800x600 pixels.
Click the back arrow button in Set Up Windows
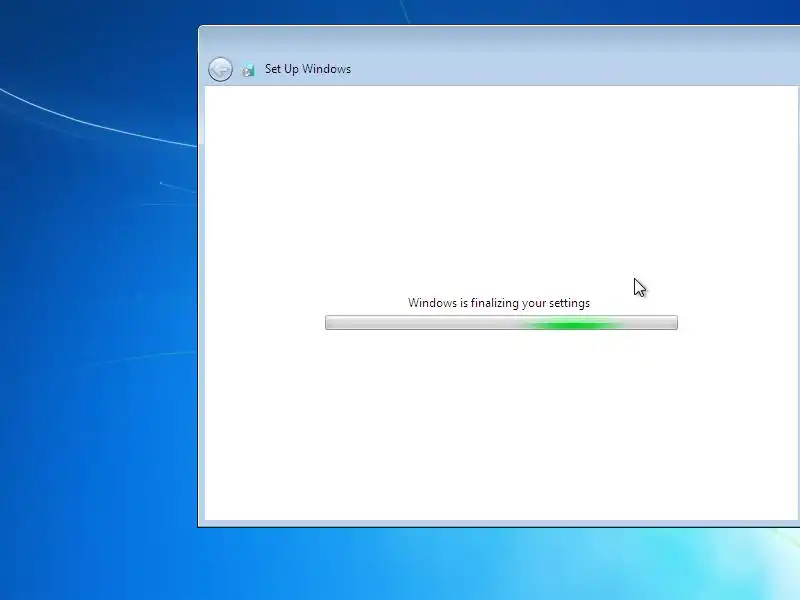pos(220,69)
